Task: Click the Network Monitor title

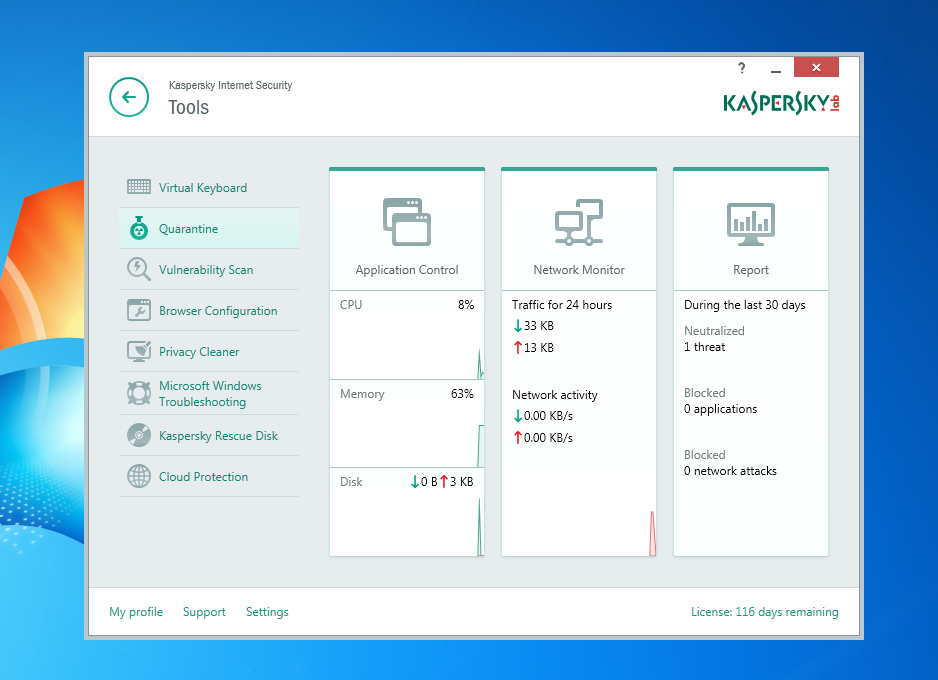Action: 578,270
